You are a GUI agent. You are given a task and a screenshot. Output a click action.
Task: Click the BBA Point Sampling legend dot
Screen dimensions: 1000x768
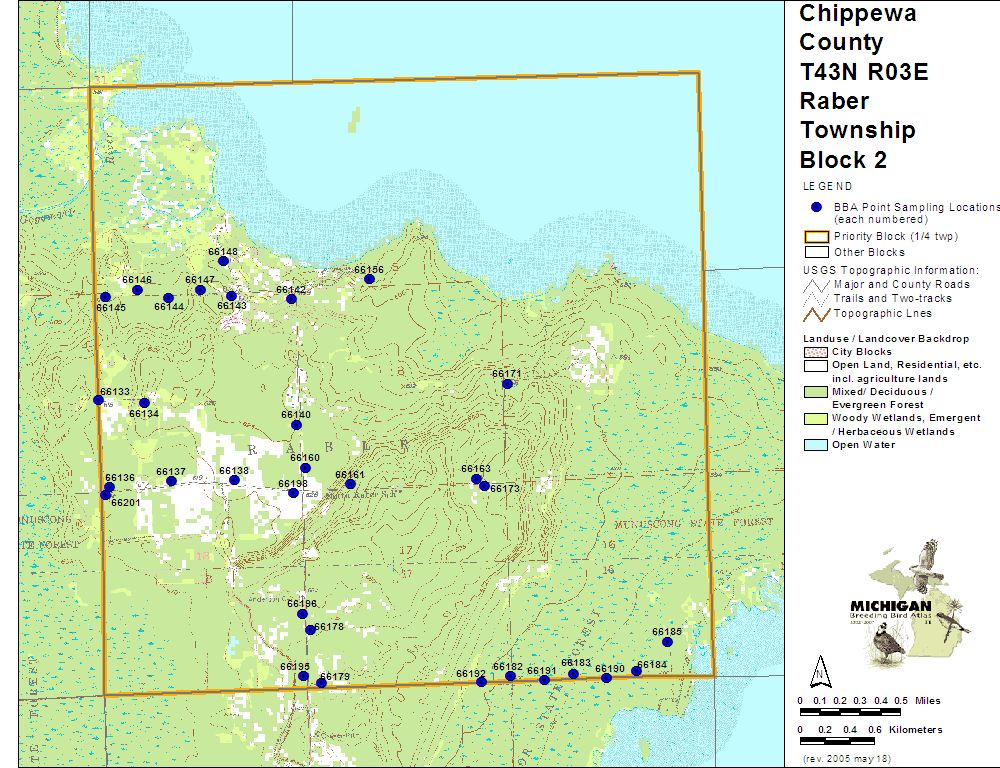point(816,207)
